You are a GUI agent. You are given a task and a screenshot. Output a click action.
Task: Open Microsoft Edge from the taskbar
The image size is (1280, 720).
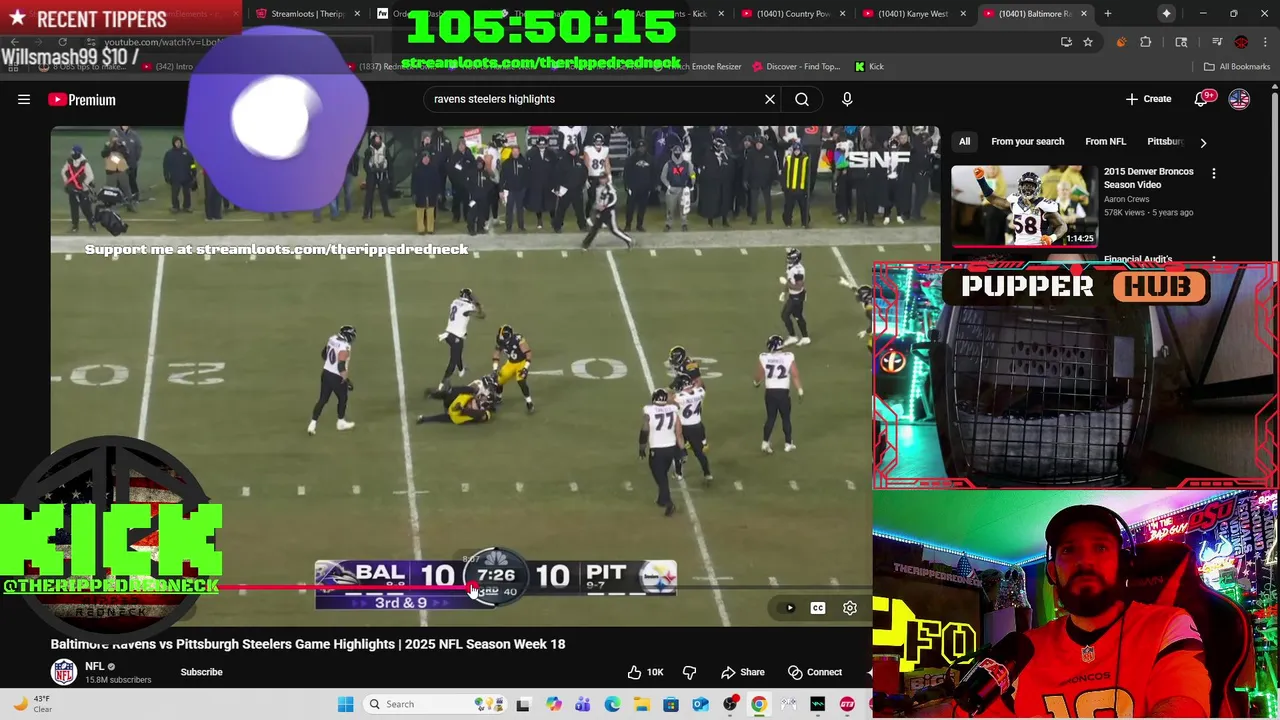[612, 705]
